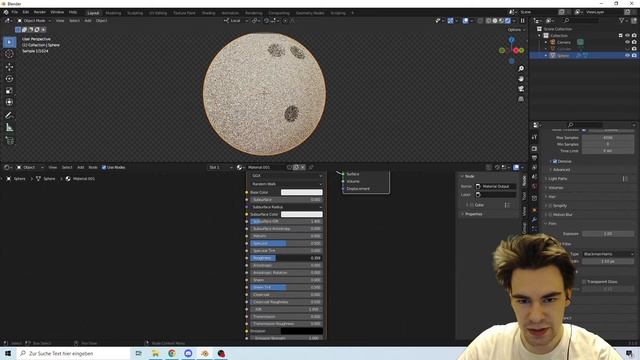Click the blue Z axis on the navigation gizmo
Image resolution: width=640 pixels, height=360 pixels.
511,40
